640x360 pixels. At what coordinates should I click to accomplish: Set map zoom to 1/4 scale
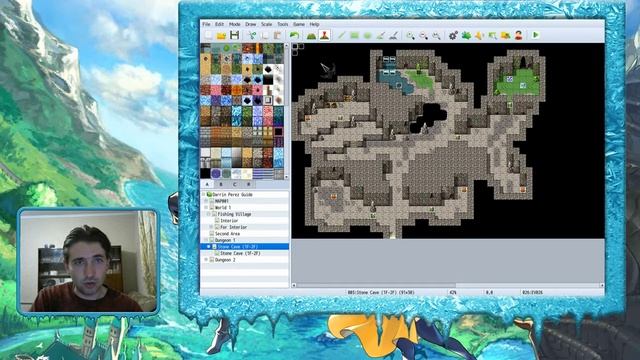[x=436, y=36]
